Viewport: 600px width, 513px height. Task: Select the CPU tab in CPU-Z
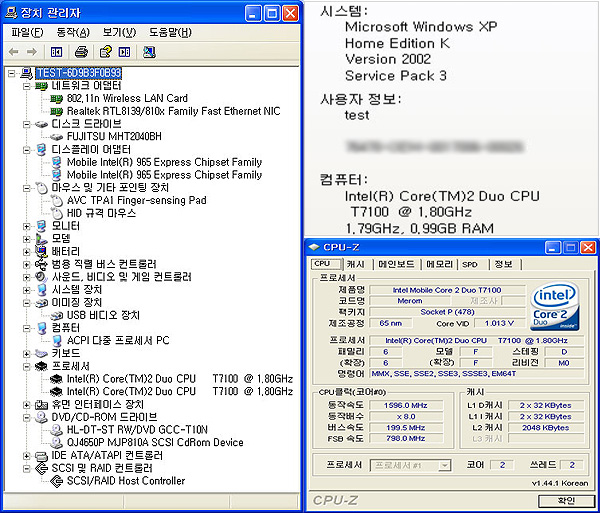click(326, 264)
